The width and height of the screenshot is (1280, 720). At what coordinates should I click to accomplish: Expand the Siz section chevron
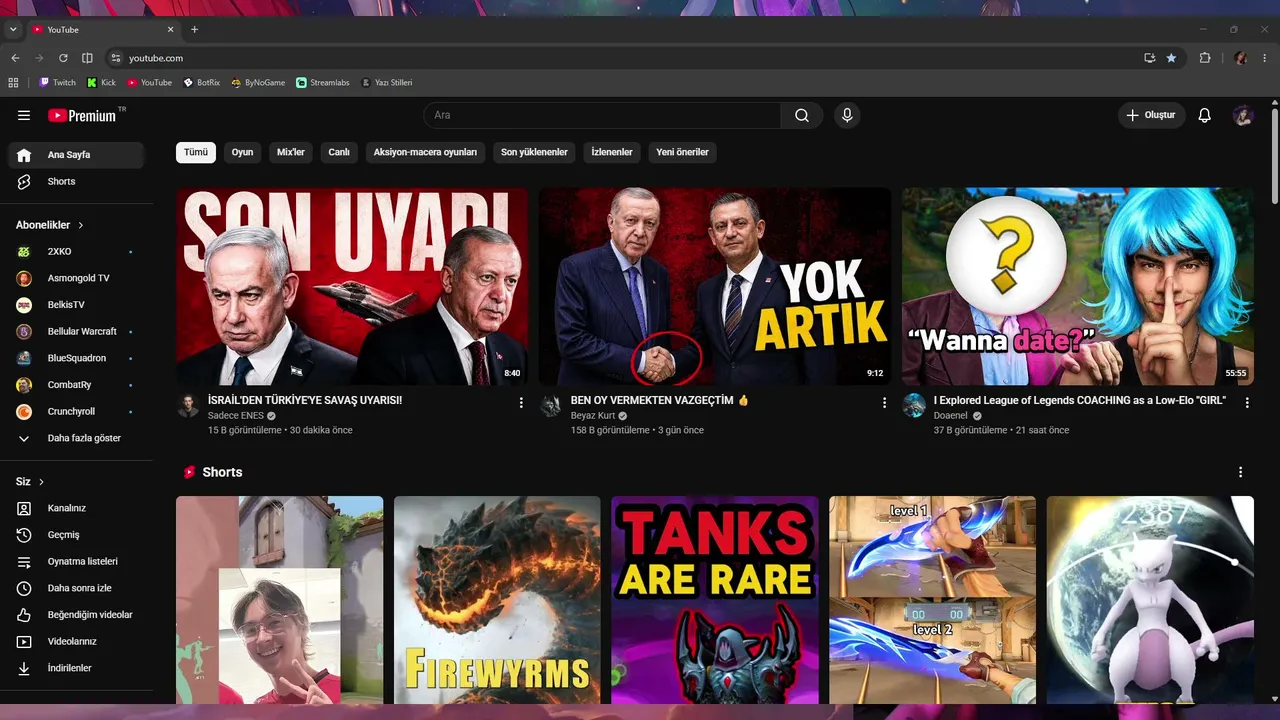point(42,482)
